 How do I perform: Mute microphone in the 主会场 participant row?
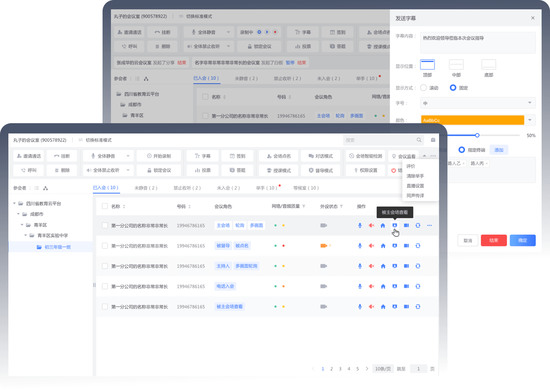[x=360, y=225]
